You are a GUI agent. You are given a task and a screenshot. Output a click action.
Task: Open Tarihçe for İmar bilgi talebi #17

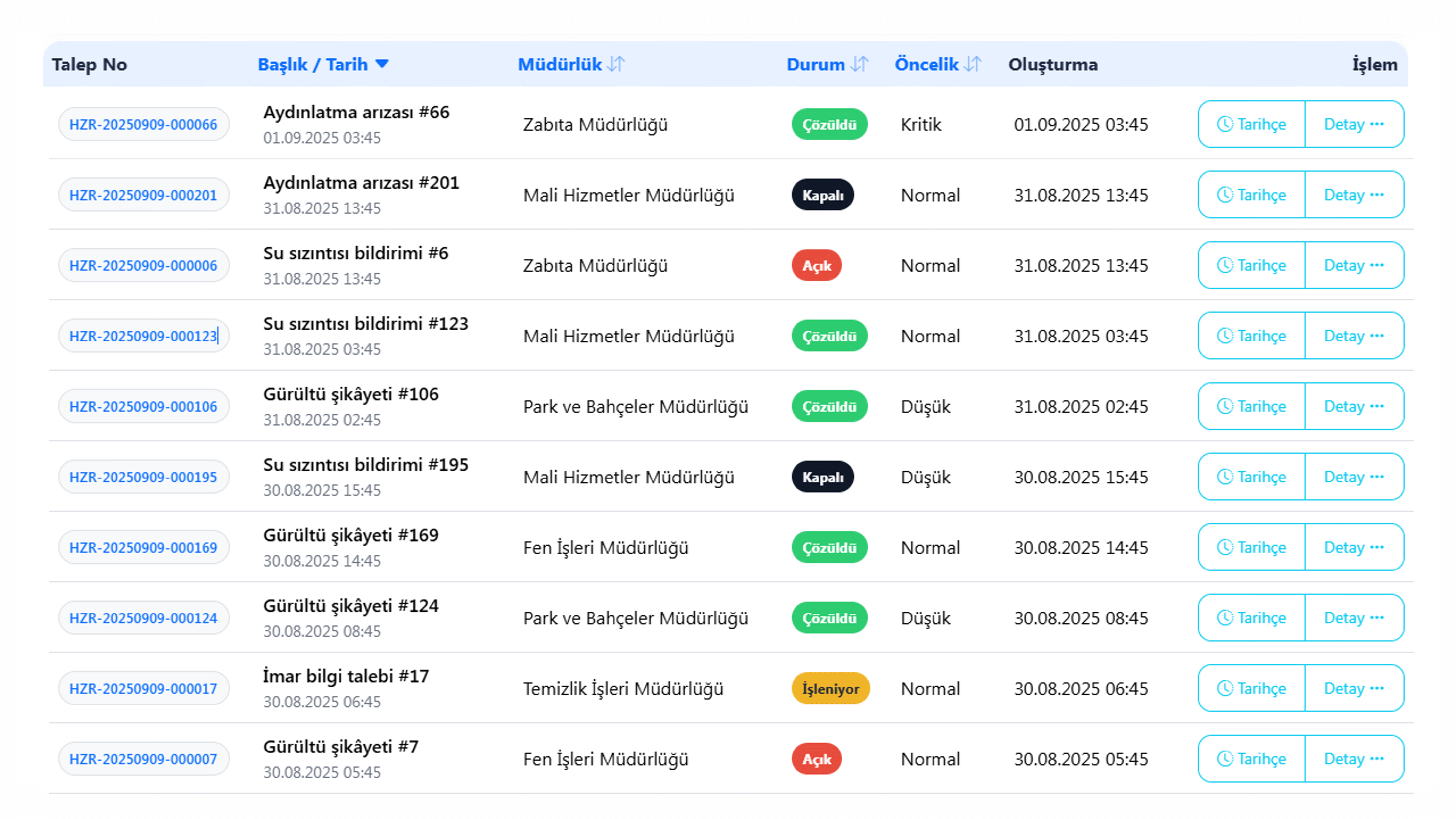(1251, 688)
